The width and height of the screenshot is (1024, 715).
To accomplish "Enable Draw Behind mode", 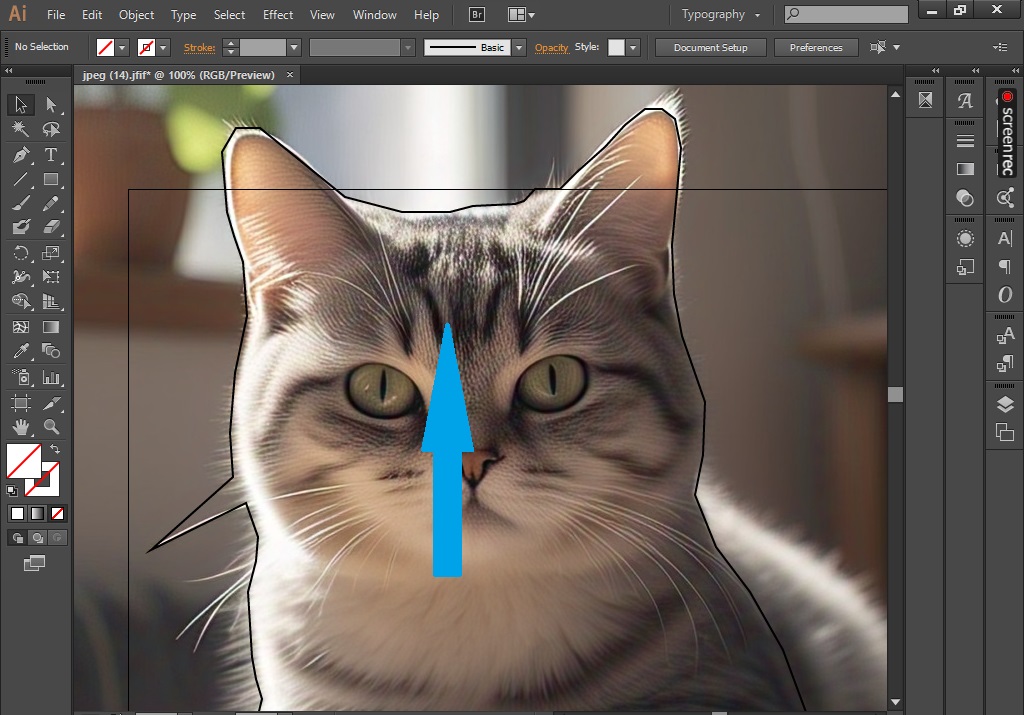I will point(38,538).
